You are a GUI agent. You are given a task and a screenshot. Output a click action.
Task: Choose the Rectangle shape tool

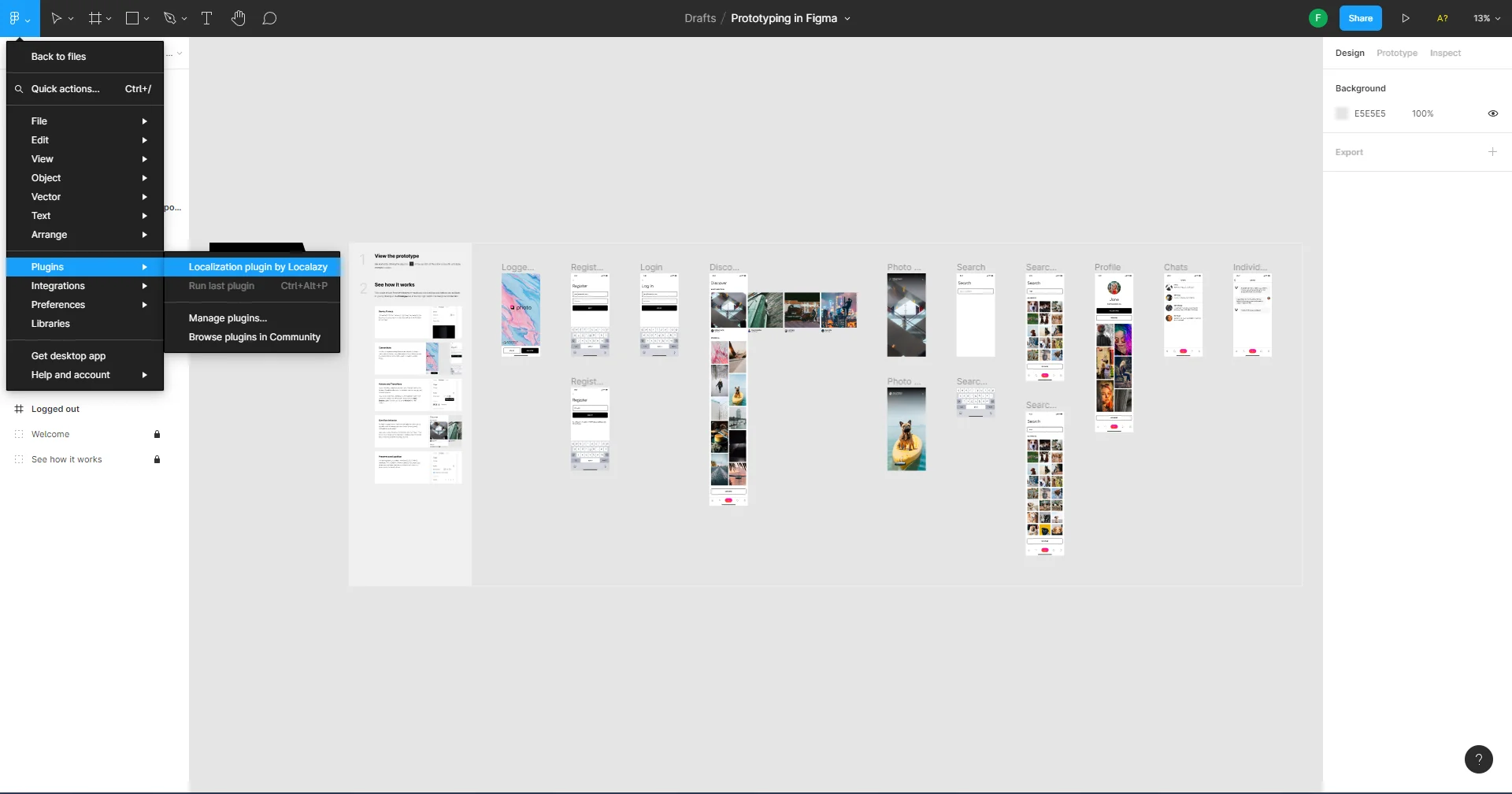click(132, 18)
